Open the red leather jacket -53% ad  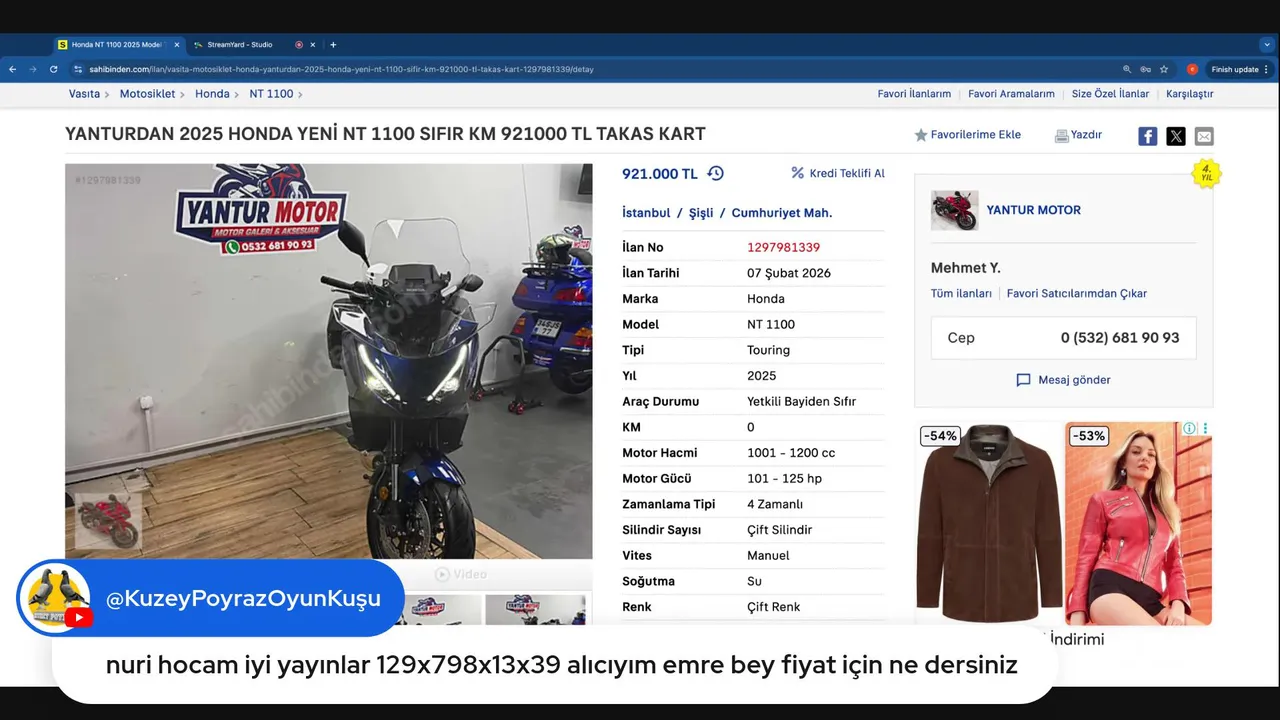(1138, 523)
